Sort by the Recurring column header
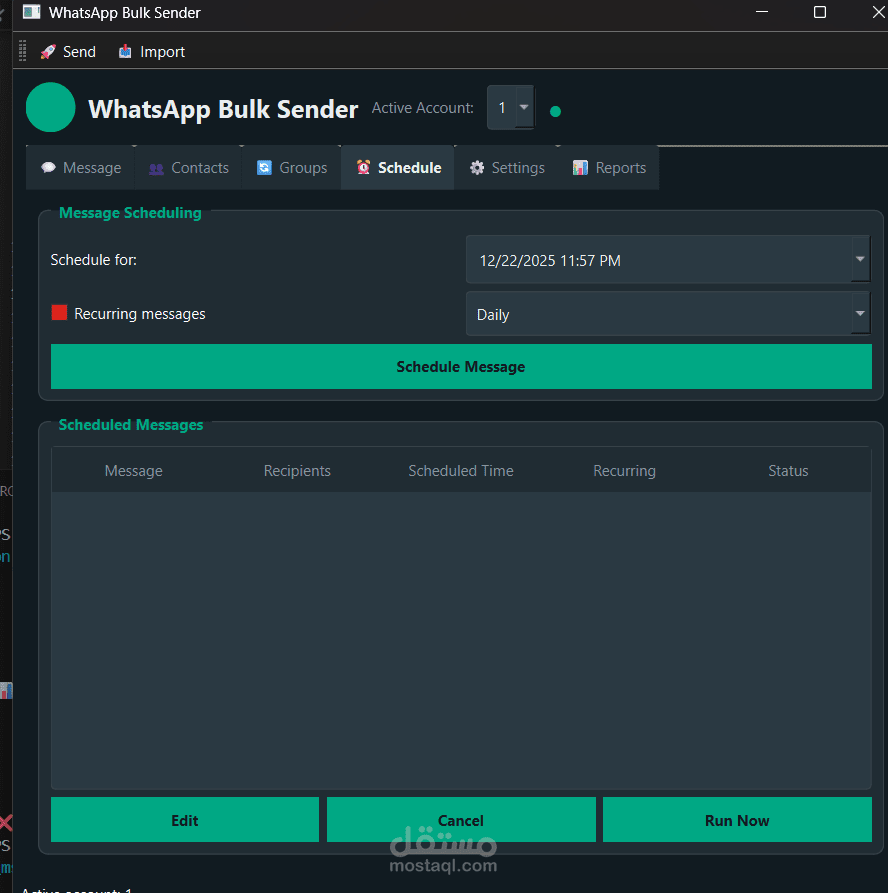 (x=625, y=471)
